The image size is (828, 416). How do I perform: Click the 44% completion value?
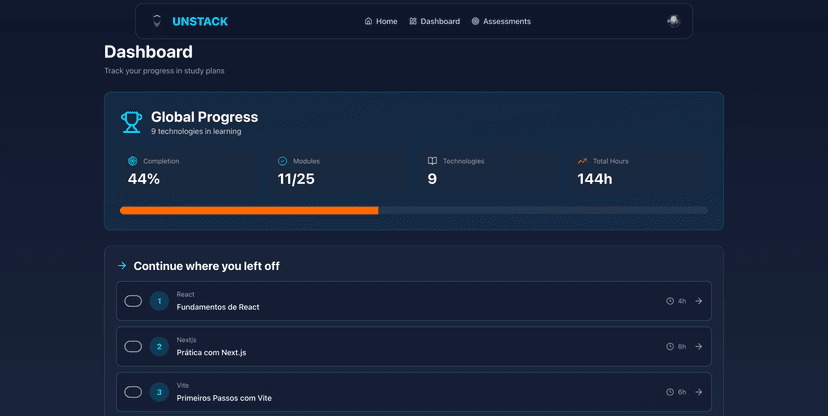[144, 179]
